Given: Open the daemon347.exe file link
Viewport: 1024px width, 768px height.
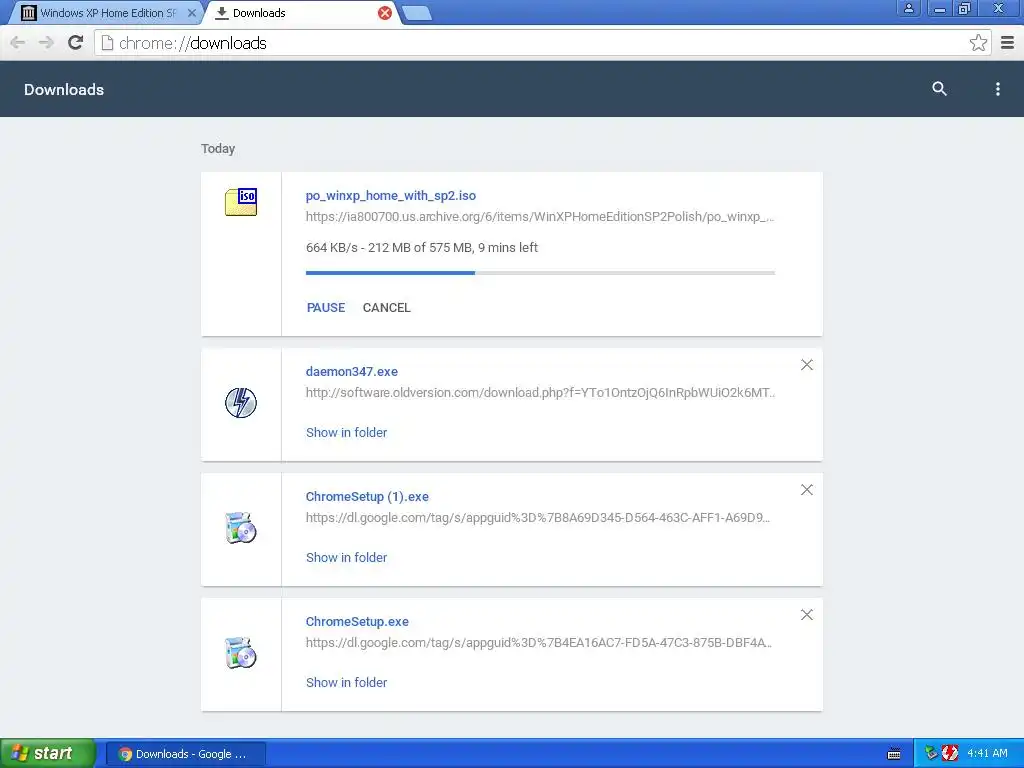Looking at the screenshot, I should click(x=351, y=372).
